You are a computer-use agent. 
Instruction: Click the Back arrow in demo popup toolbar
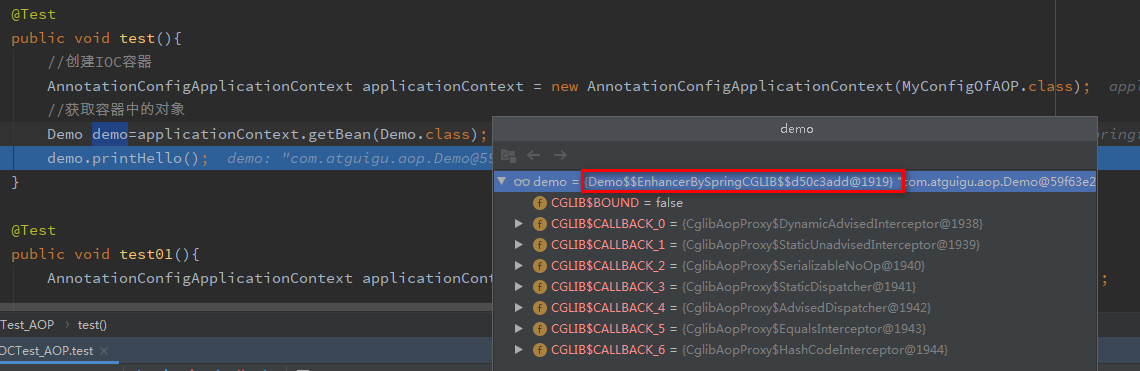(x=534, y=155)
